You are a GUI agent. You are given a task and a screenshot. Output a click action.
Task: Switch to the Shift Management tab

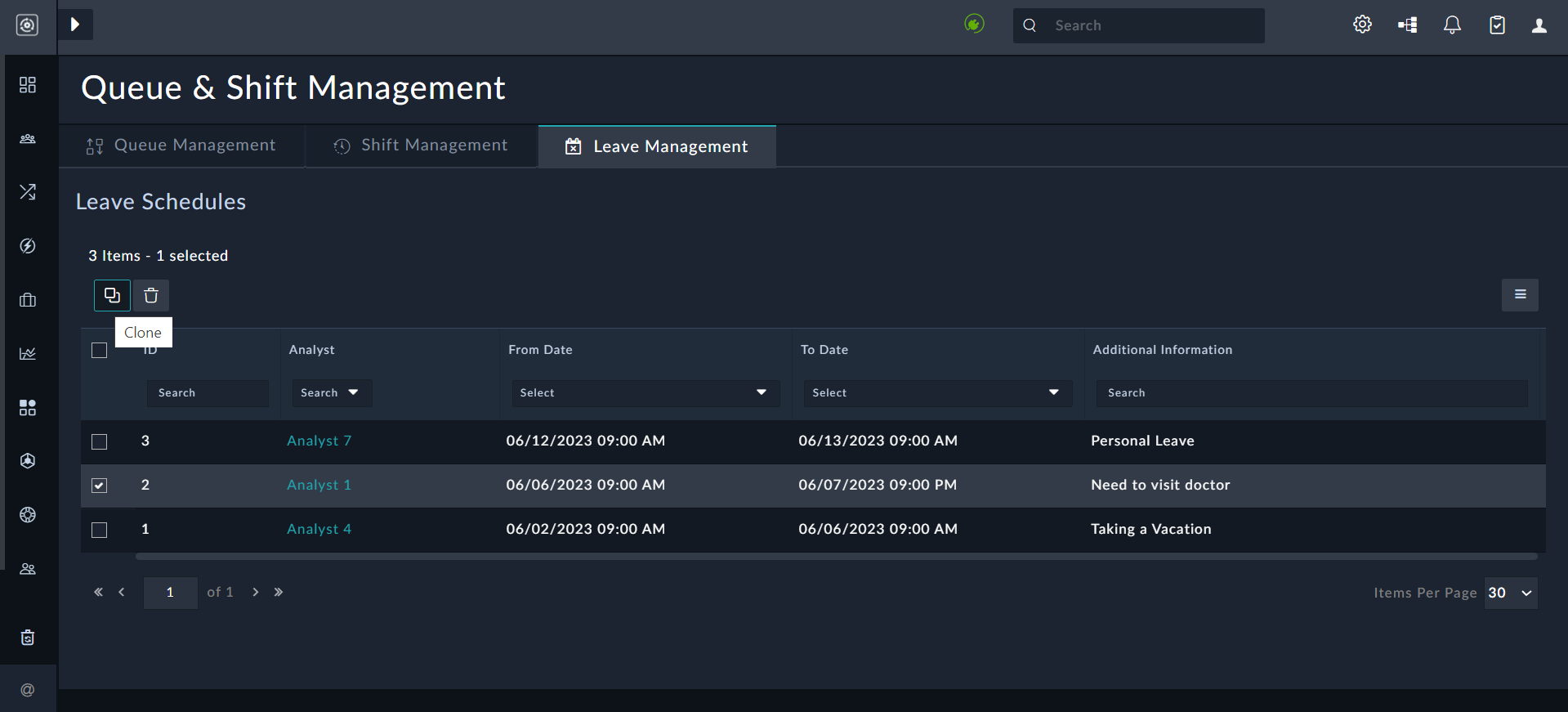421,146
